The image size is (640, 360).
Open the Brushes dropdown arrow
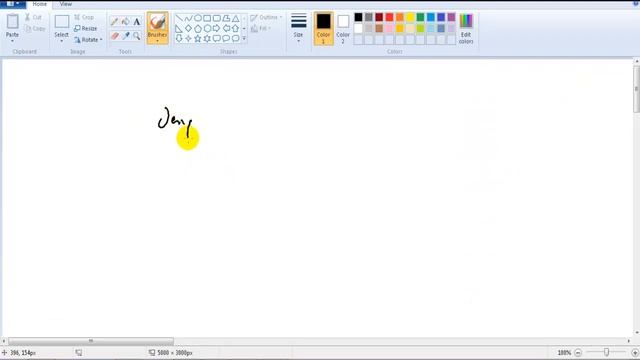tap(158, 41)
